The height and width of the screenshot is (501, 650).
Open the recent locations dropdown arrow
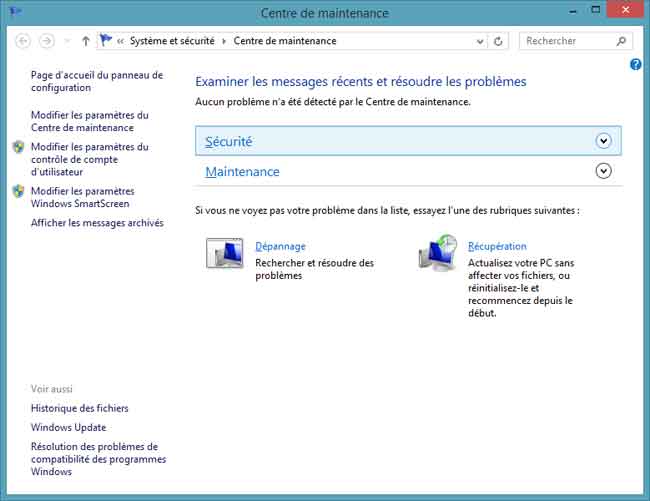pos(67,41)
